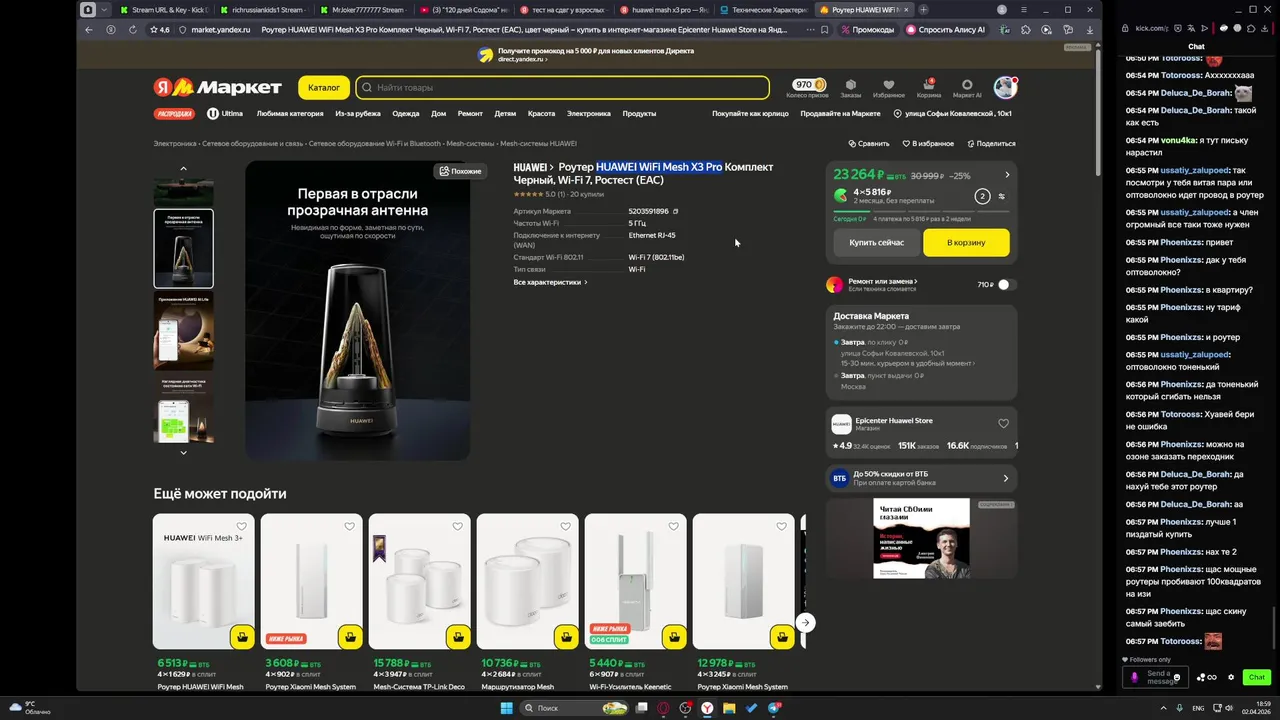1280x720 pixels.
Task: Open Спросить Алису AI button
Action: click(x=946, y=30)
